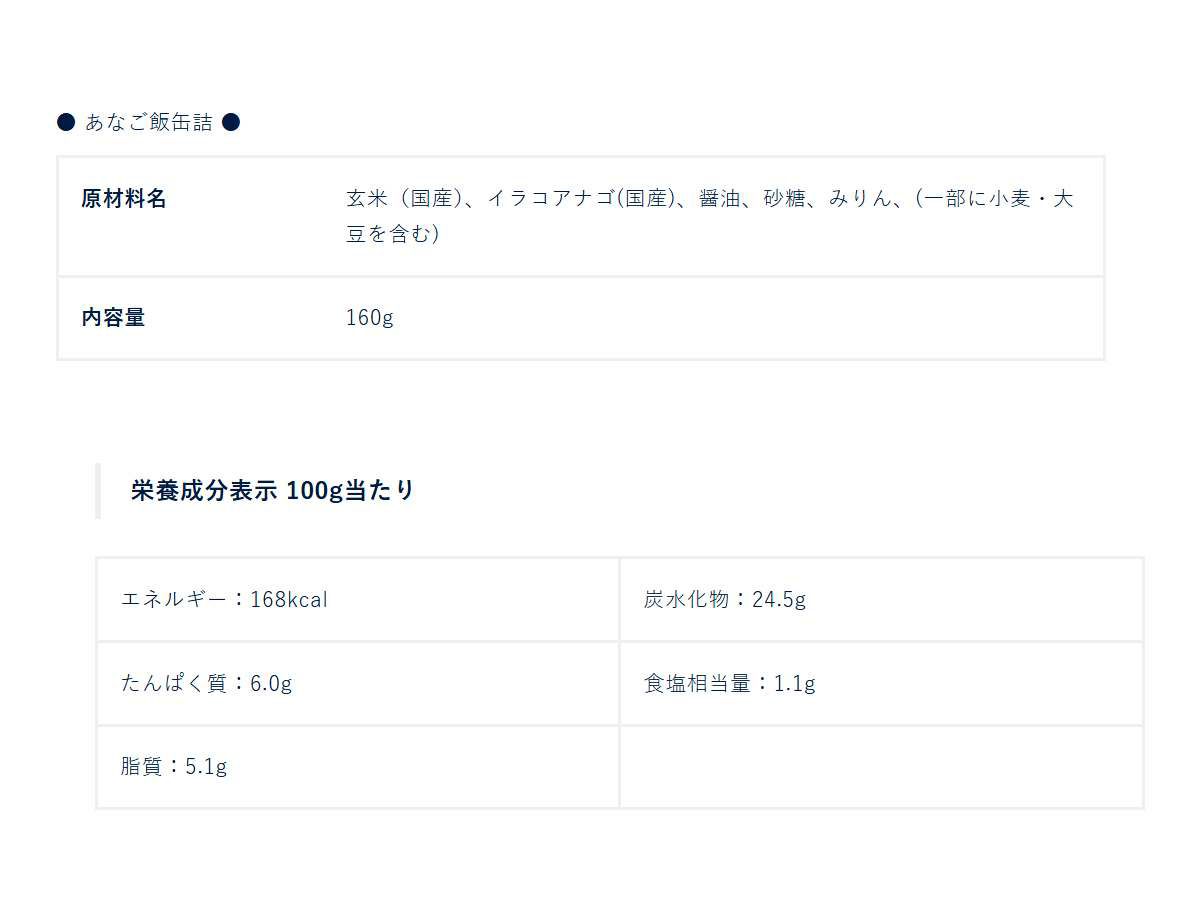The width and height of the screenshot is (1200, 900).
Task: Click the 豆を含む allergen text line
Action: point(392,235)
